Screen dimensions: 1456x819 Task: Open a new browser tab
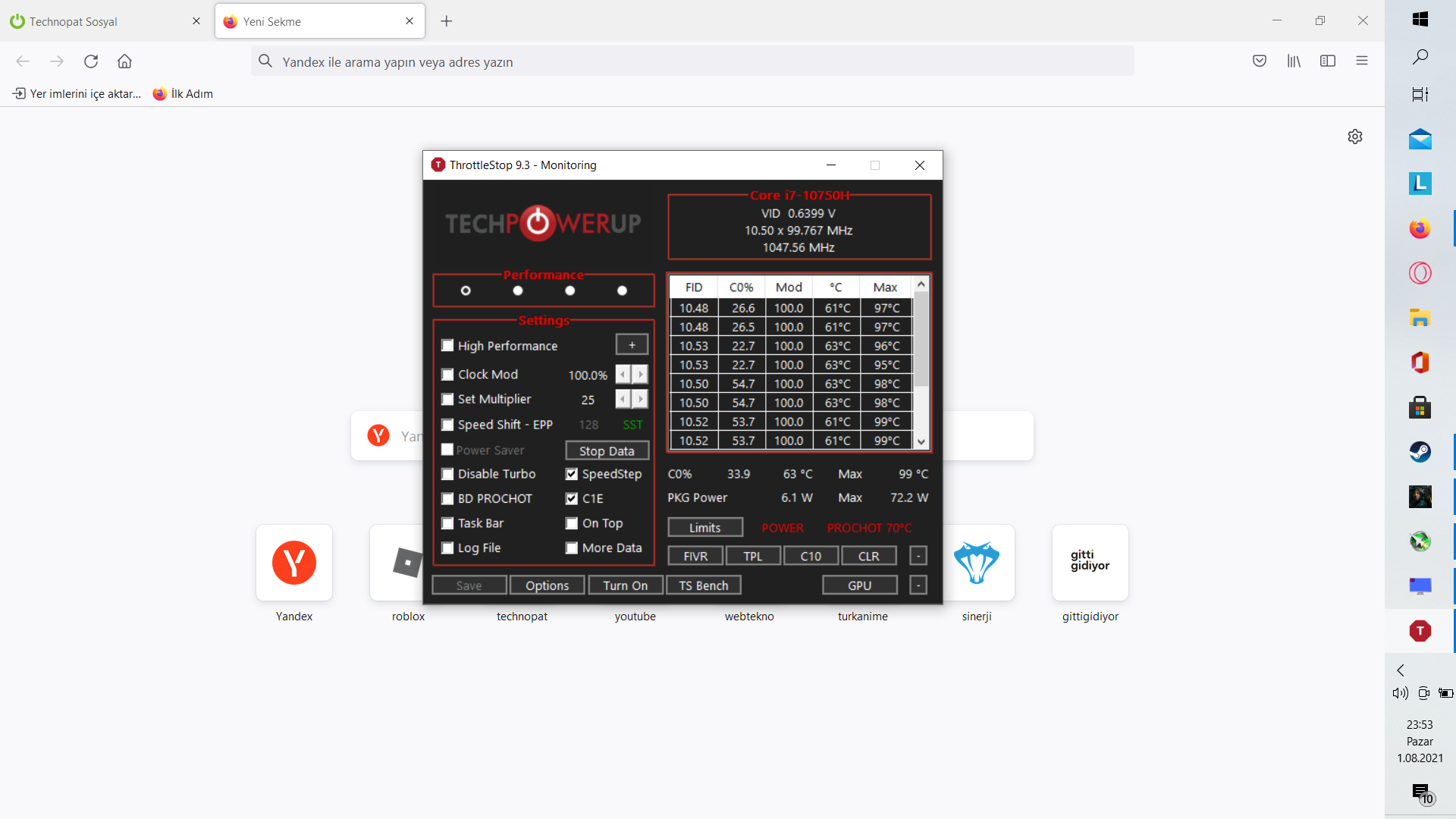(x=447, y=21)
